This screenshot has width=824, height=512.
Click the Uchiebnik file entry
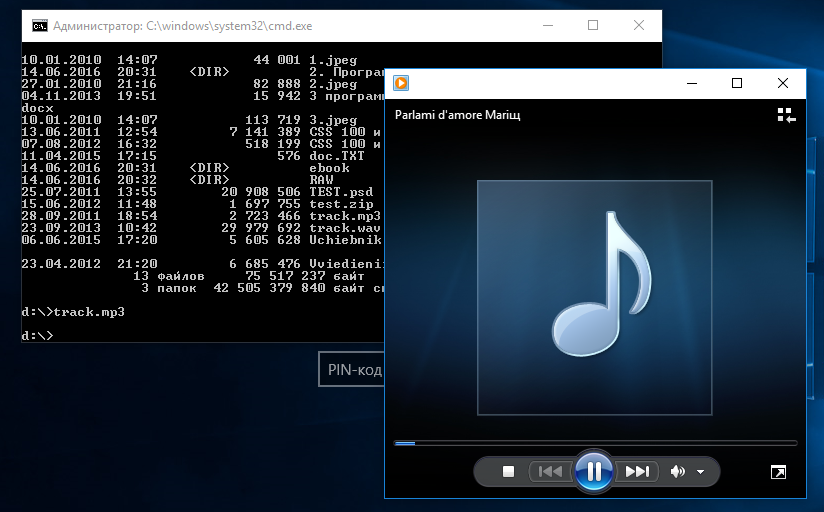tap(345, 240)
